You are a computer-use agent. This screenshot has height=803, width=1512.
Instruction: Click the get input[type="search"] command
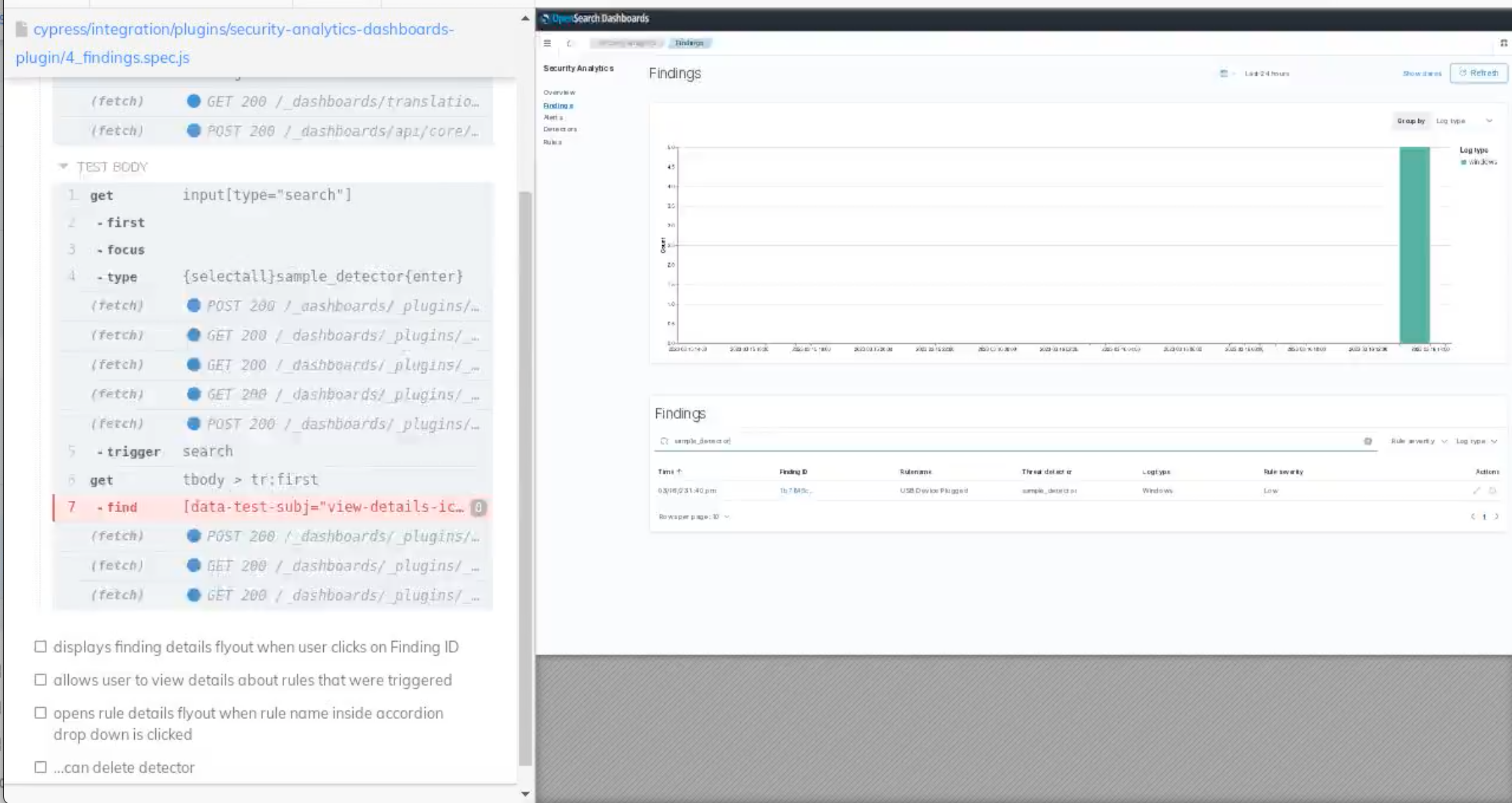point(272,195)
